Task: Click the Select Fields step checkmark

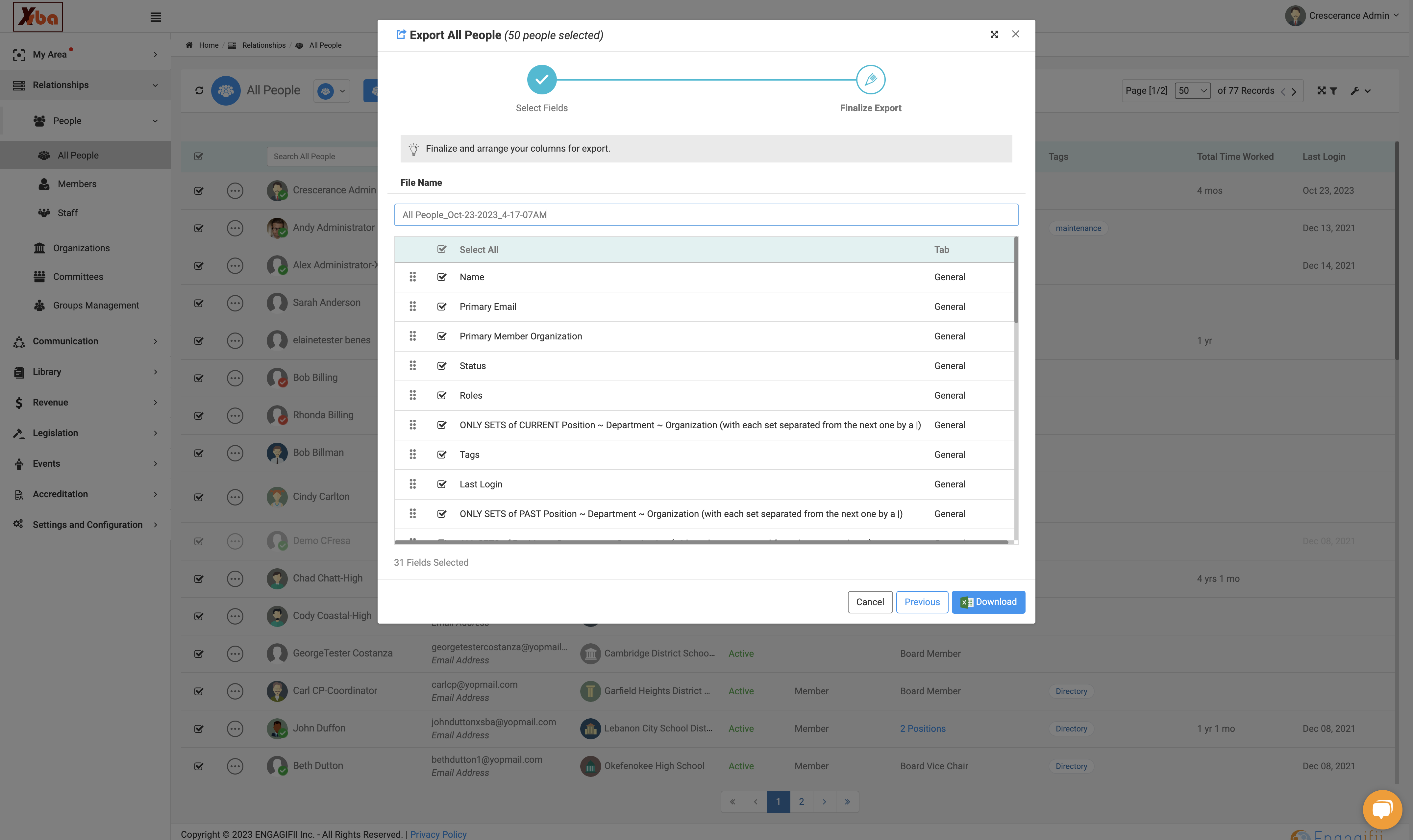Action: [541, 80]
